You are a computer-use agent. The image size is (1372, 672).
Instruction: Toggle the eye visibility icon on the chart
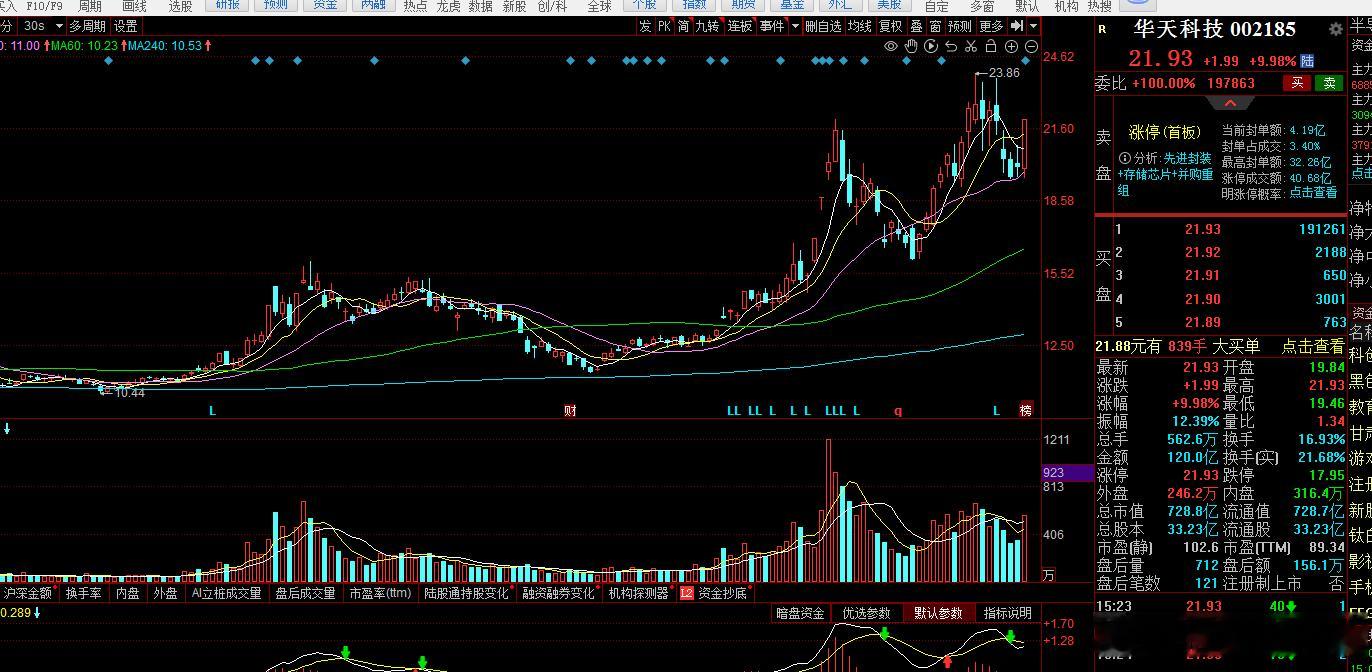pos(891,46)
